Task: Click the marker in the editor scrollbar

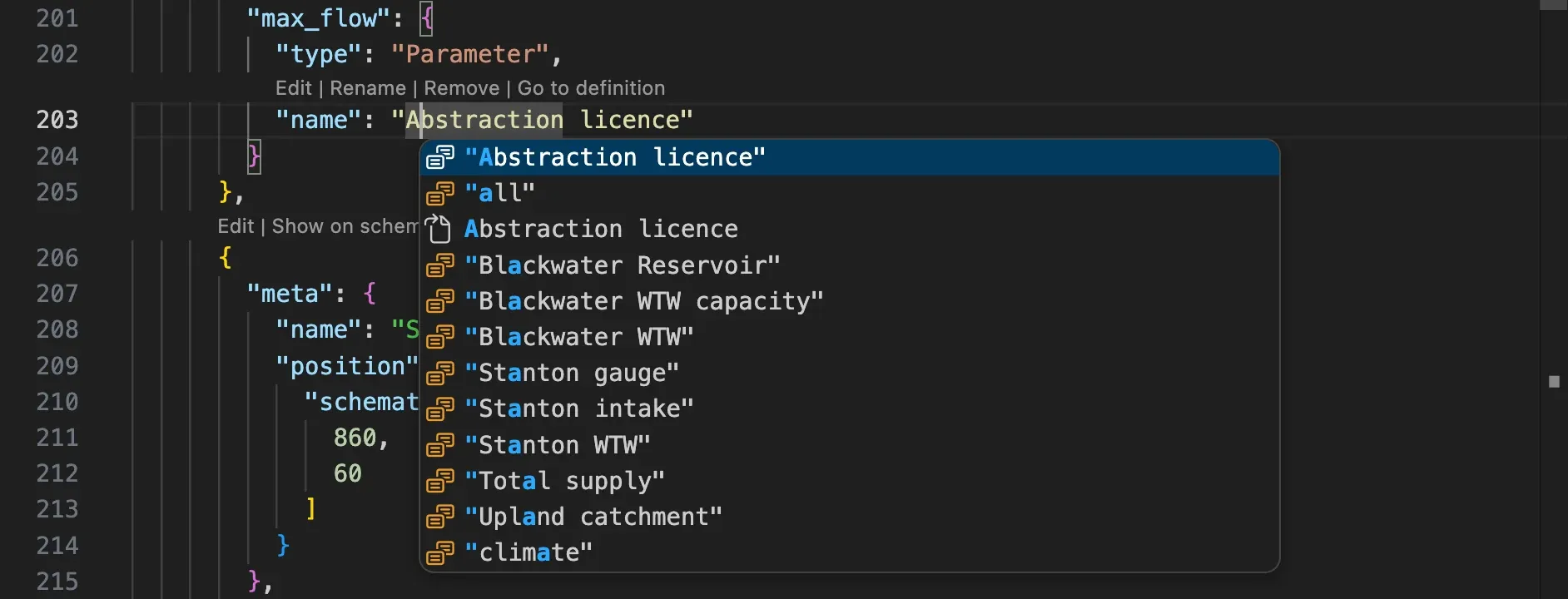Action: tap(1554, 382)
